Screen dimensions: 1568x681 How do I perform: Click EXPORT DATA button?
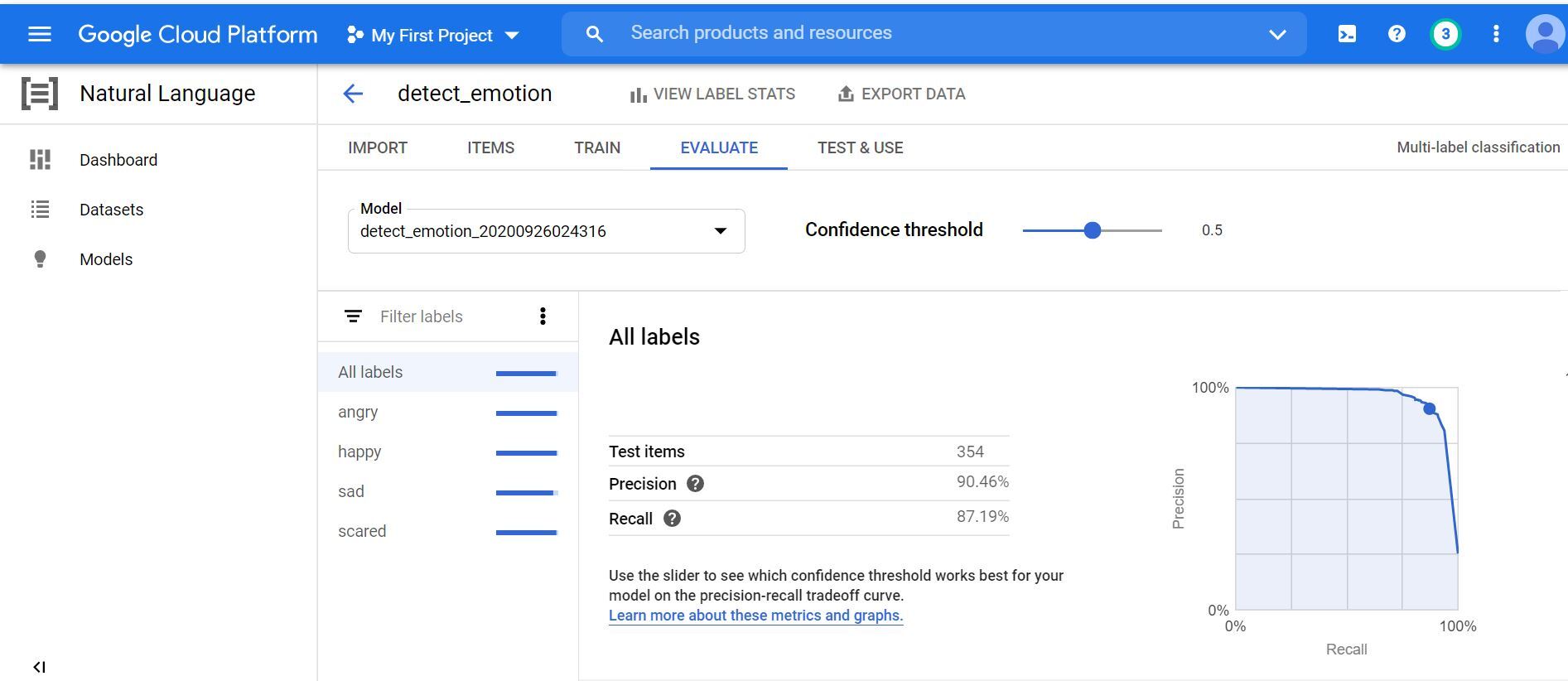point(901,94)
